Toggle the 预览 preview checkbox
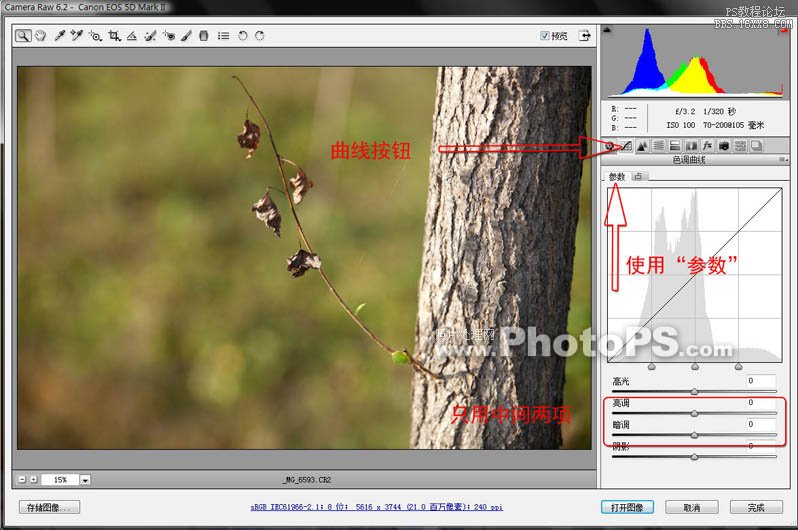This screenshot has height=530, width=798. click(545, 36)
